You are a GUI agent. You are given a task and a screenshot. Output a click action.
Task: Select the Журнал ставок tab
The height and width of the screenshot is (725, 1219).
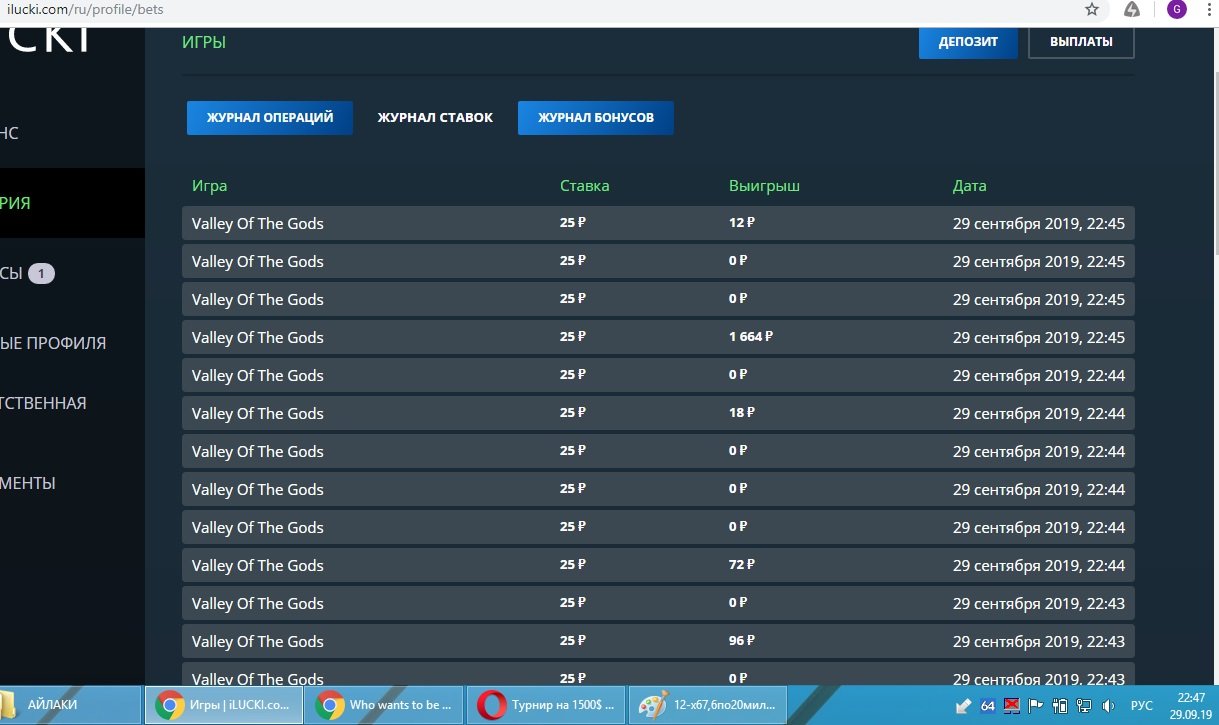[435, 118]
